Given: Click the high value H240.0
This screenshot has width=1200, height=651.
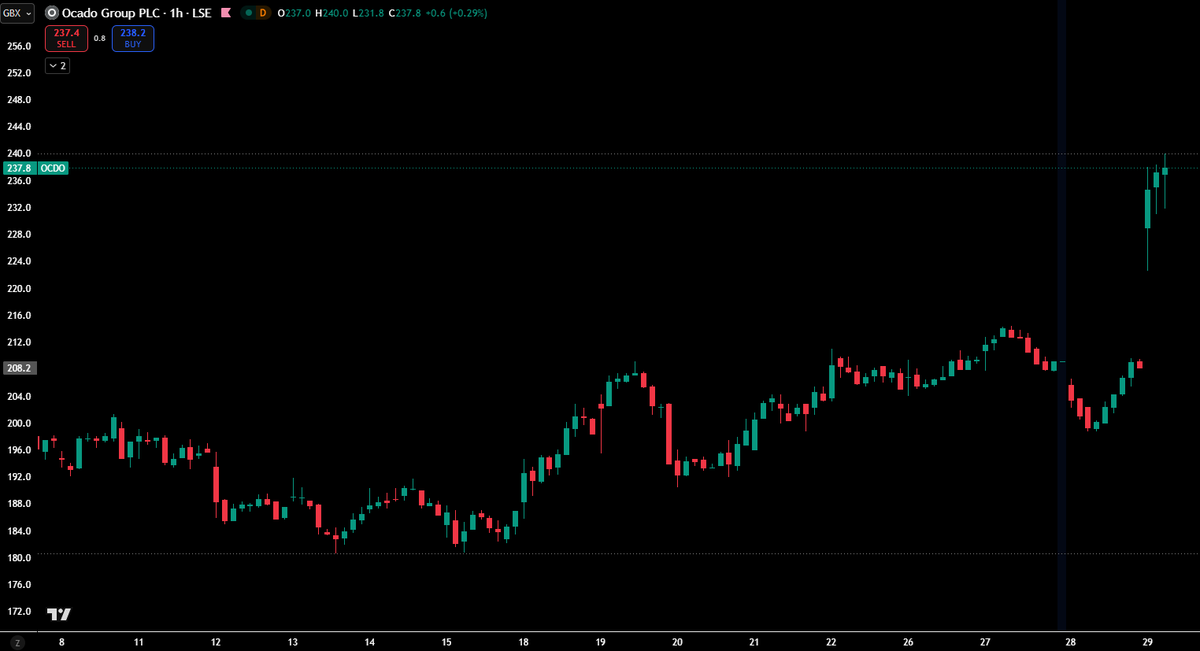Looking at the screenshot, I should click(x=332, y=13).
